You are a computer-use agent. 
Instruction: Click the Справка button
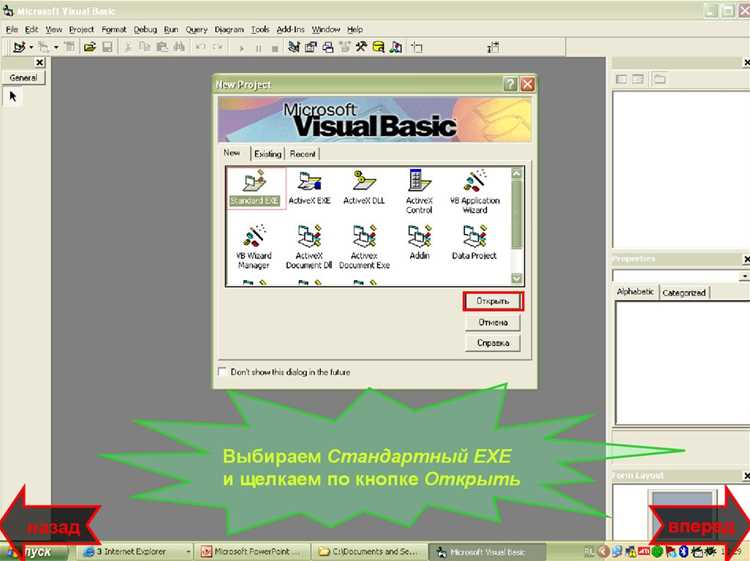click(493, 343)
